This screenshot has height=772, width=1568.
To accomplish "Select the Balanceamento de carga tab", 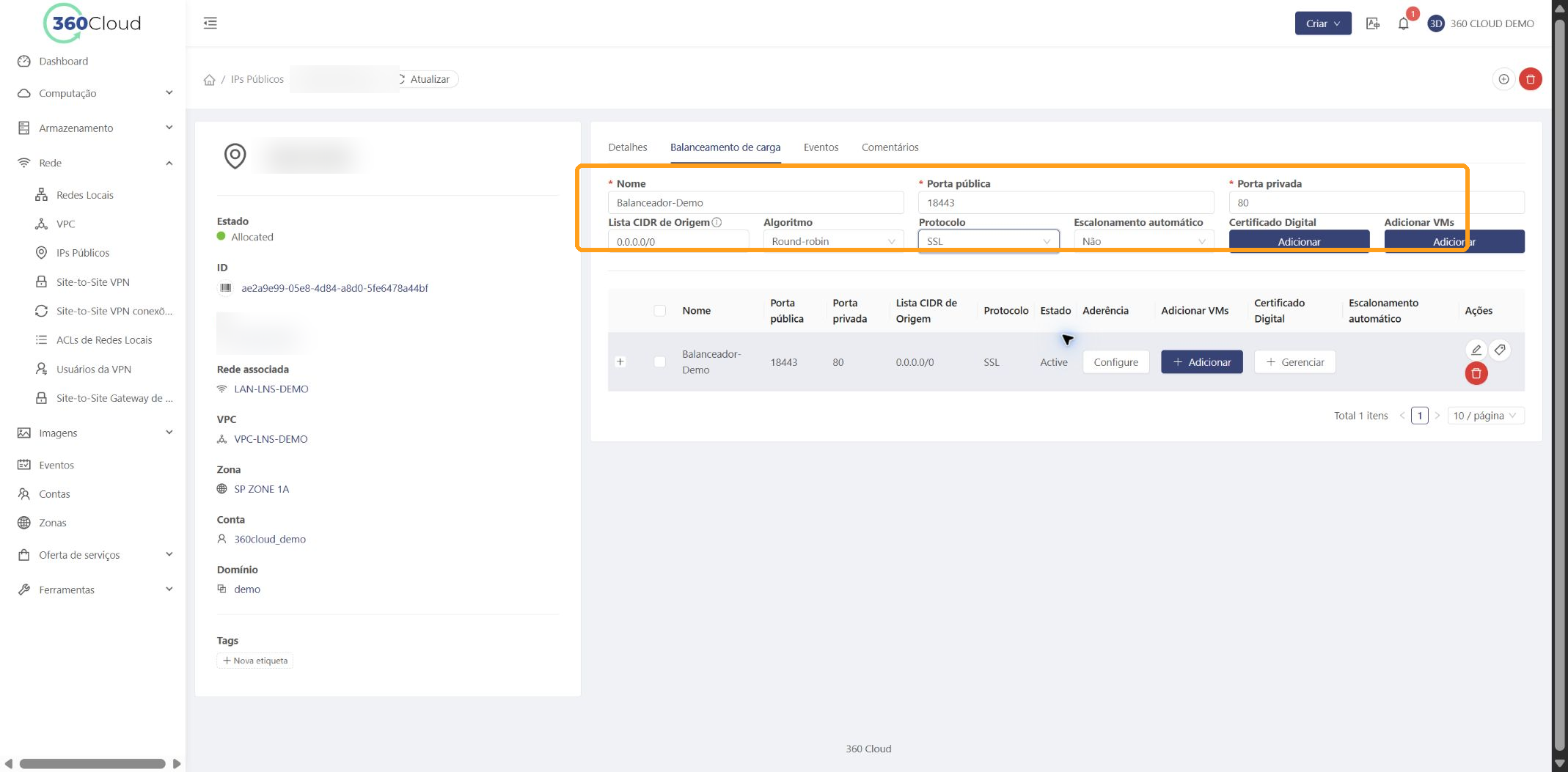I will [x=725, y=147].
